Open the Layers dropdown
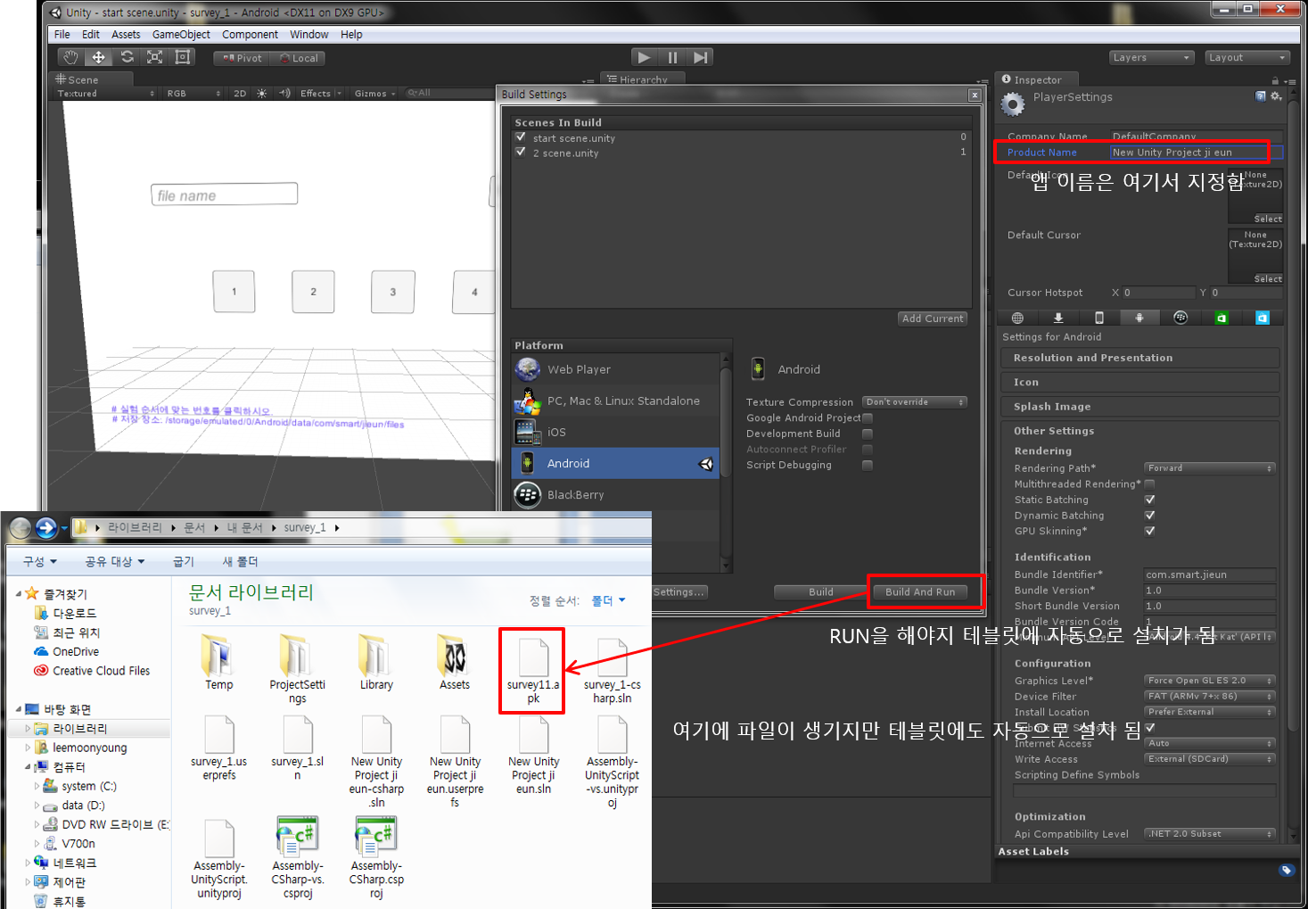The height and width of the screenshot is (909, 1316). [1152, 57]
